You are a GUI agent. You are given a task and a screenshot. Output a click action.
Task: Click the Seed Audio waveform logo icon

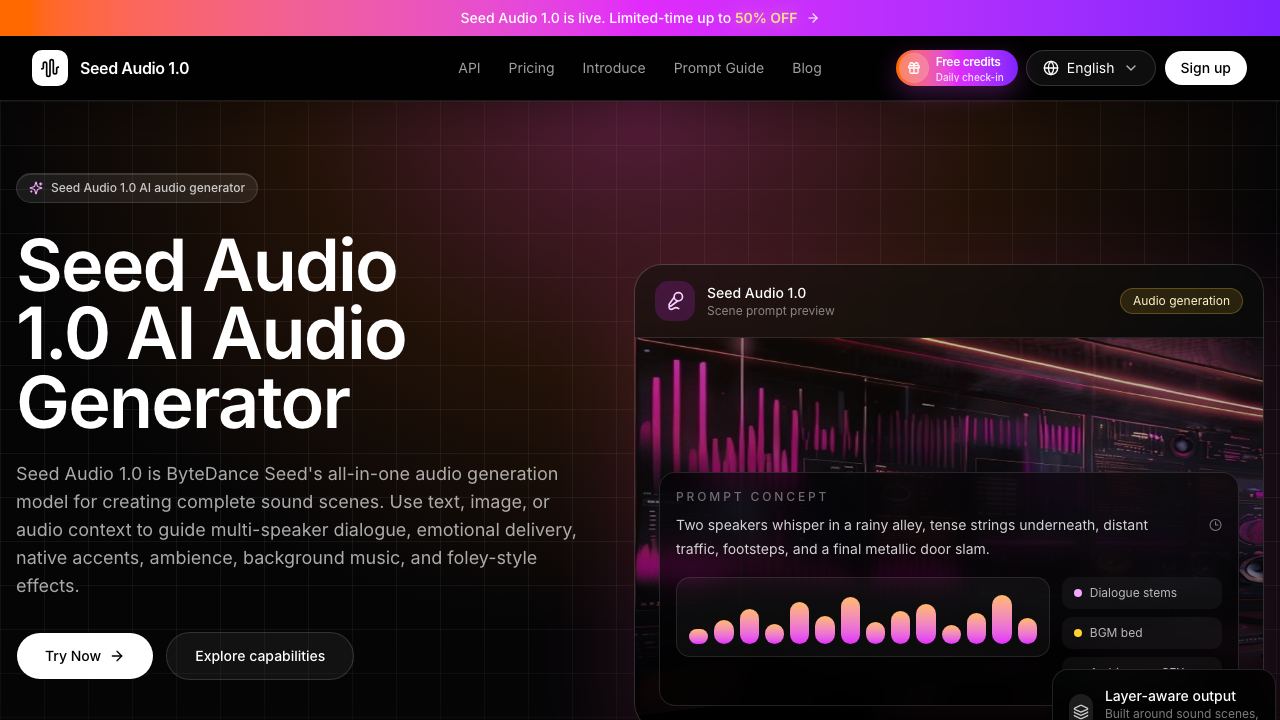point(50,68)
